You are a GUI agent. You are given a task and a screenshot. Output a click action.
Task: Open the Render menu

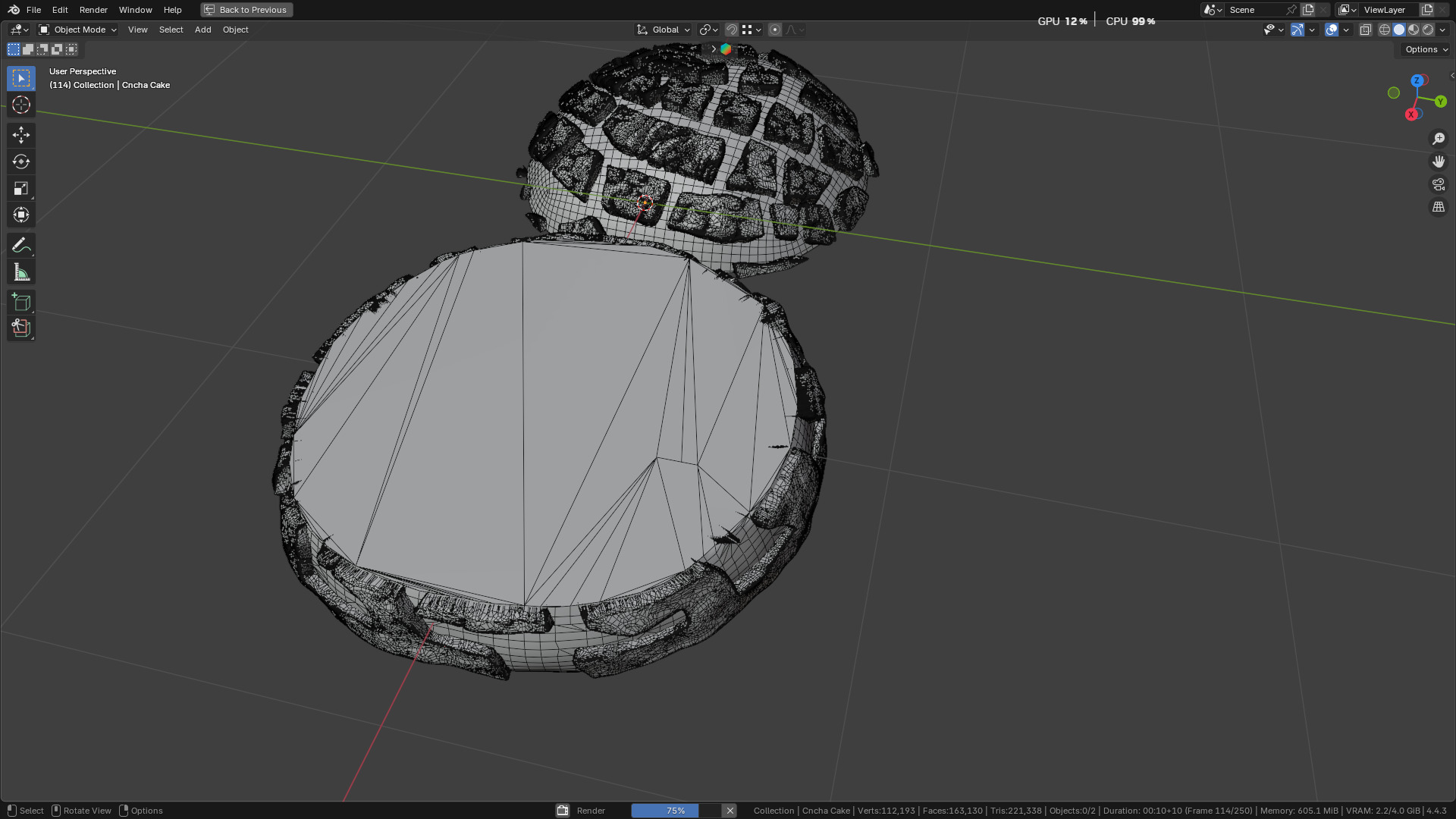click(x=93, y=10)
